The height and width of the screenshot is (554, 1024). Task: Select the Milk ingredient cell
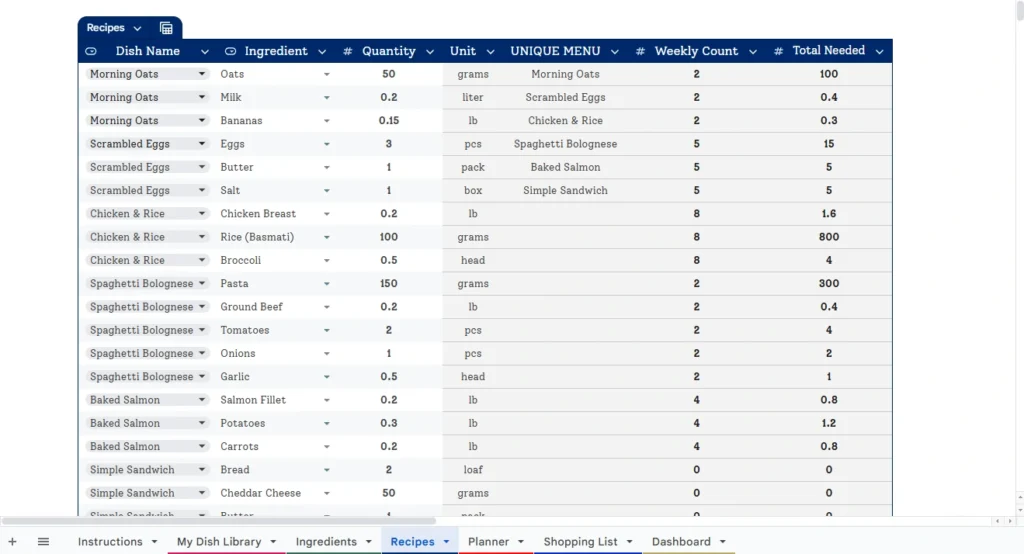pyautogui.click(x=274, y=97)
